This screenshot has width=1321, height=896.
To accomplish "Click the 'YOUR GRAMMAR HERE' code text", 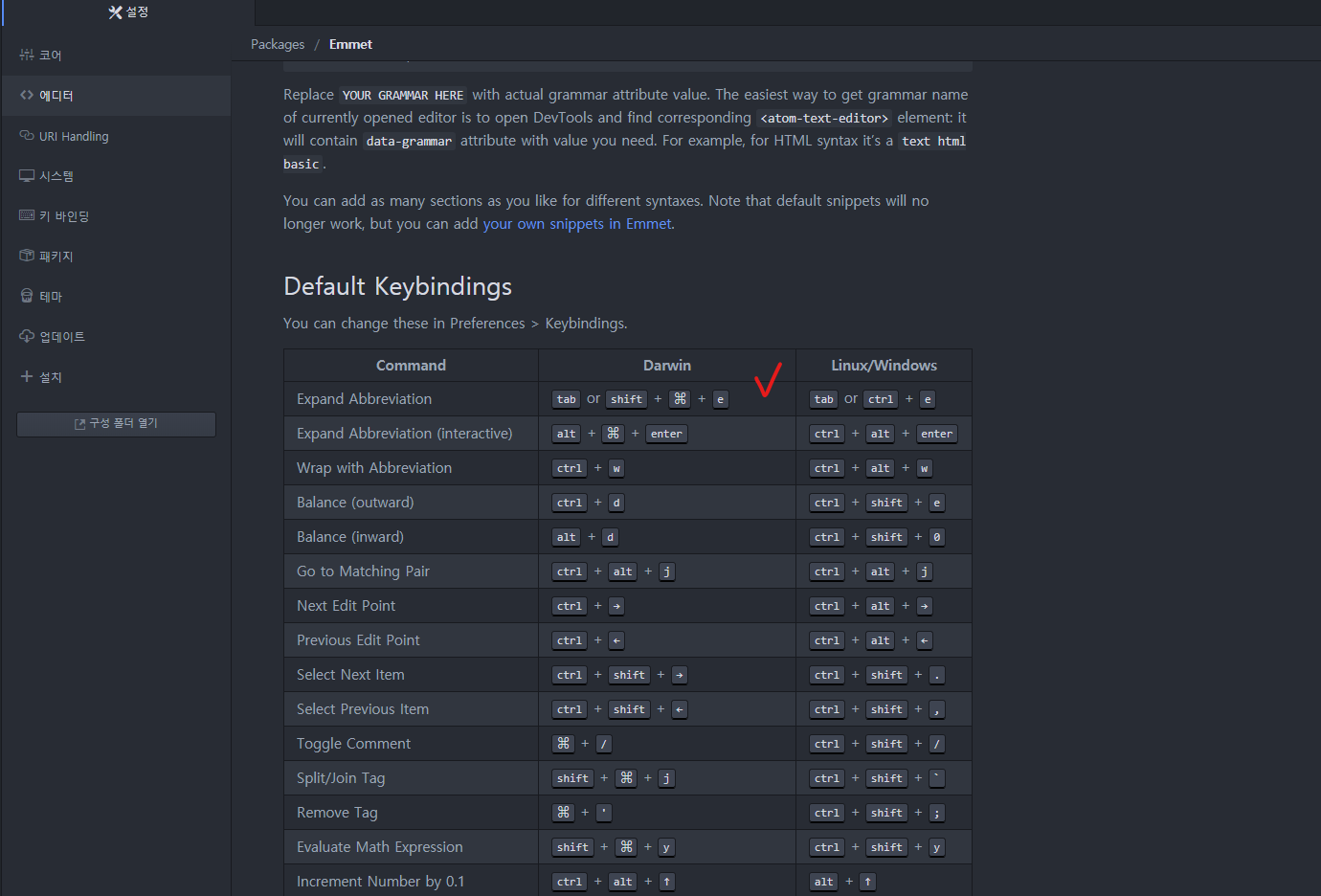I will pyautogui.click(x=403, y=96).
